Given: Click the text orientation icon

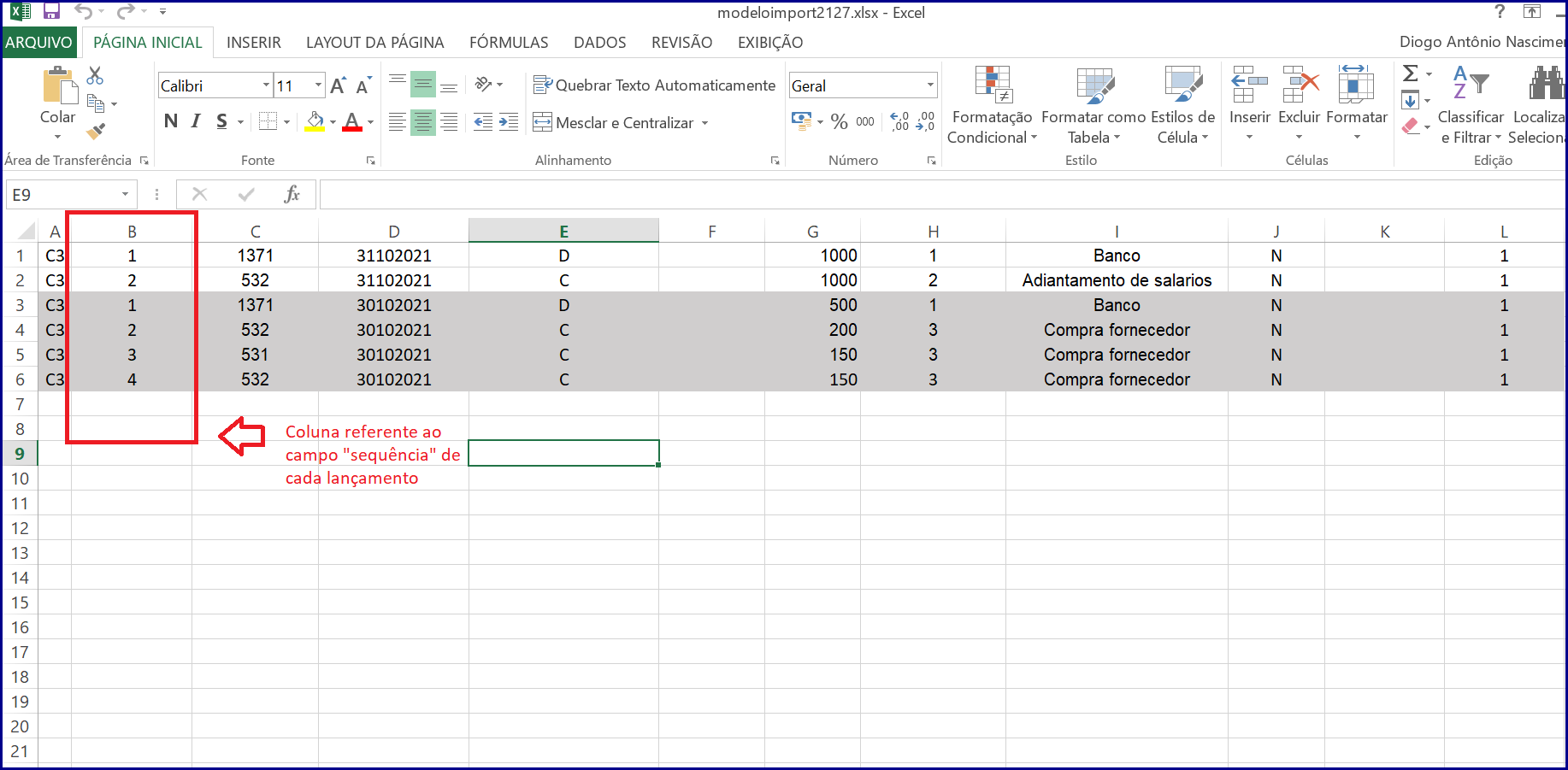Looking at the screenshot, I should [484, 84].
